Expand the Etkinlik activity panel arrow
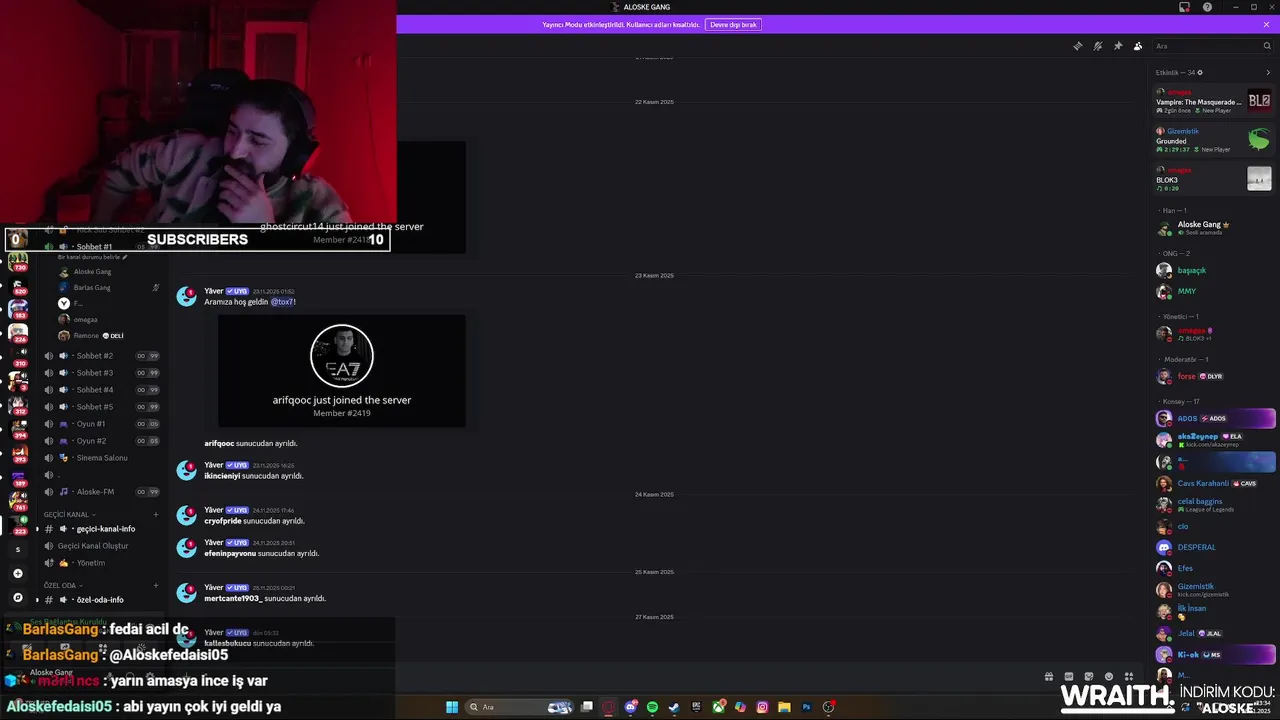This screenshot has width=1280, height=720. point(1268,72)
